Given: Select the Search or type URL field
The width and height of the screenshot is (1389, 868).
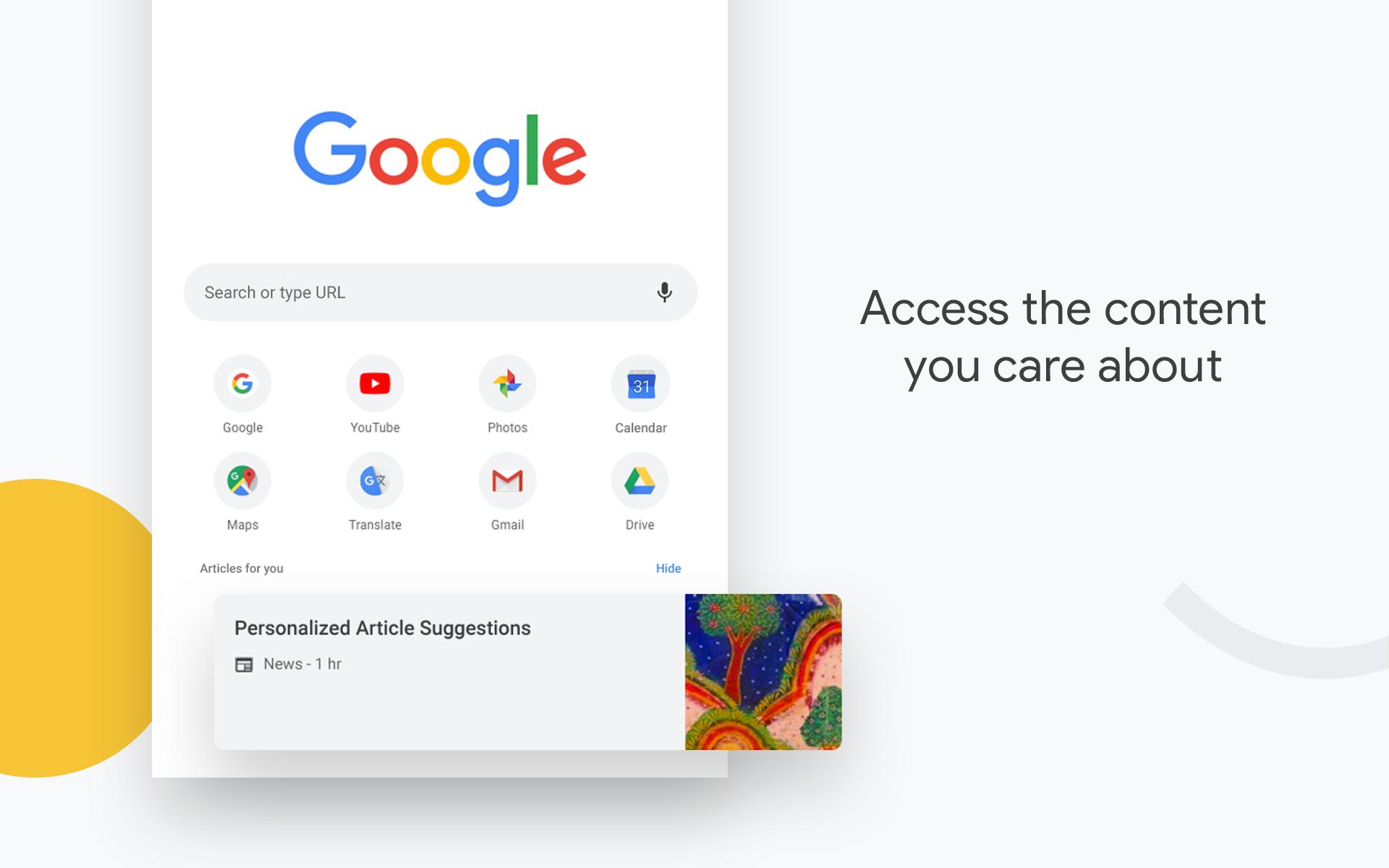Looking at the screenshot, I should 442,292.
